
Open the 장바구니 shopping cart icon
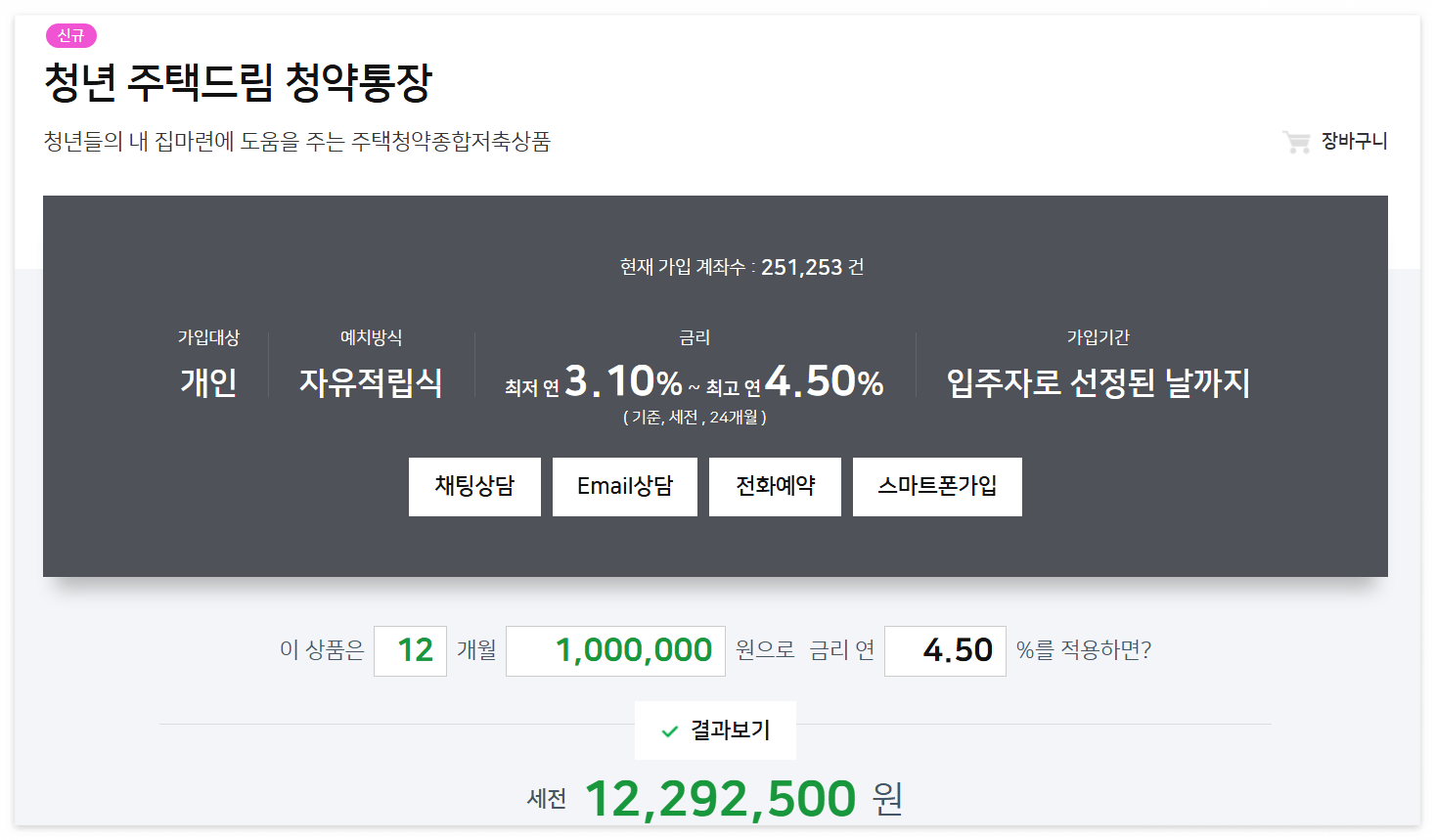coord(1296,140)
